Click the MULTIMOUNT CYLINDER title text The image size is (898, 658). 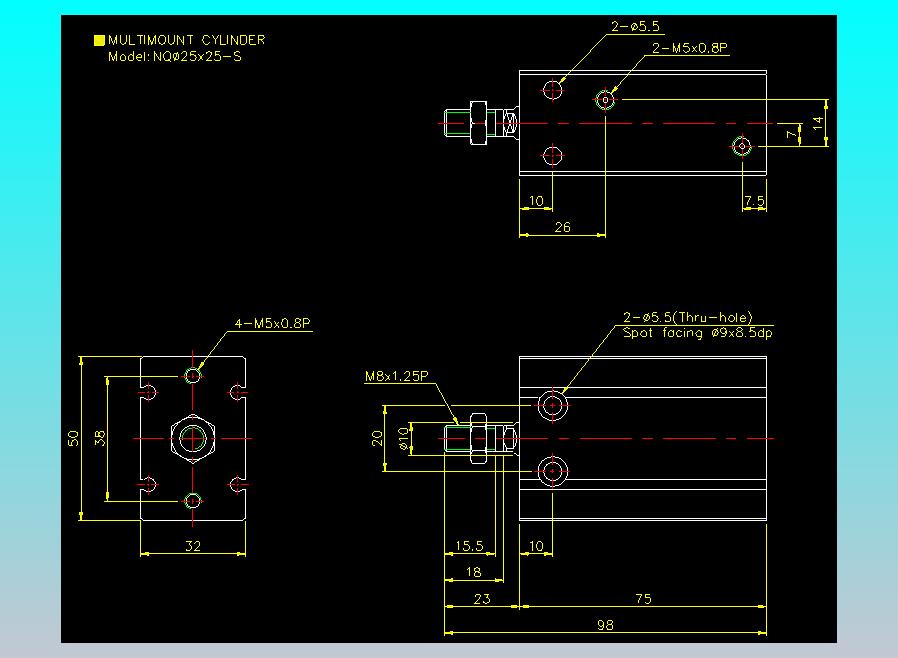coord(187,40)
